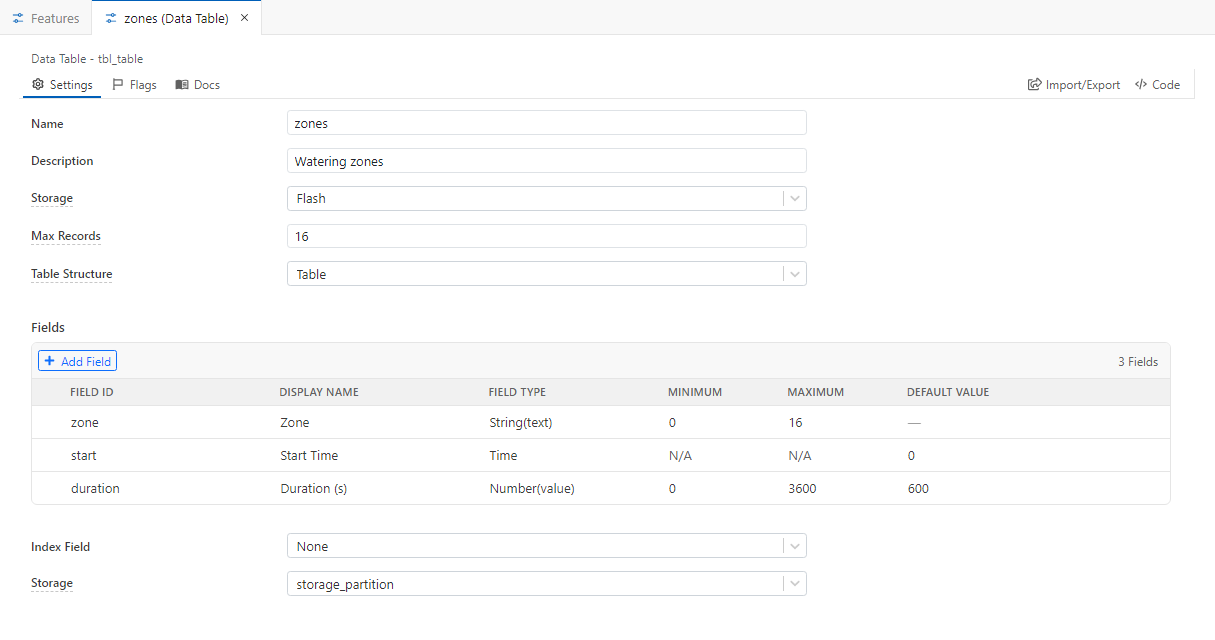
Task: Click the Features tab sliders icon
Action: point(18,18)
